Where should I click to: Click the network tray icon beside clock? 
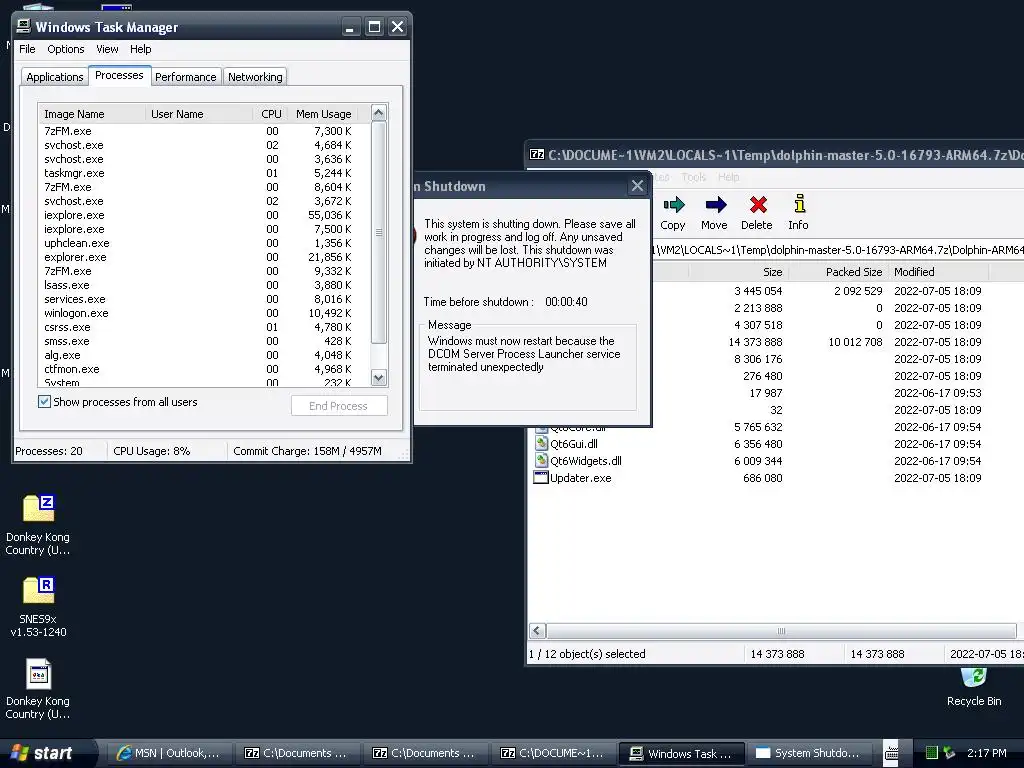pos(949,753)
